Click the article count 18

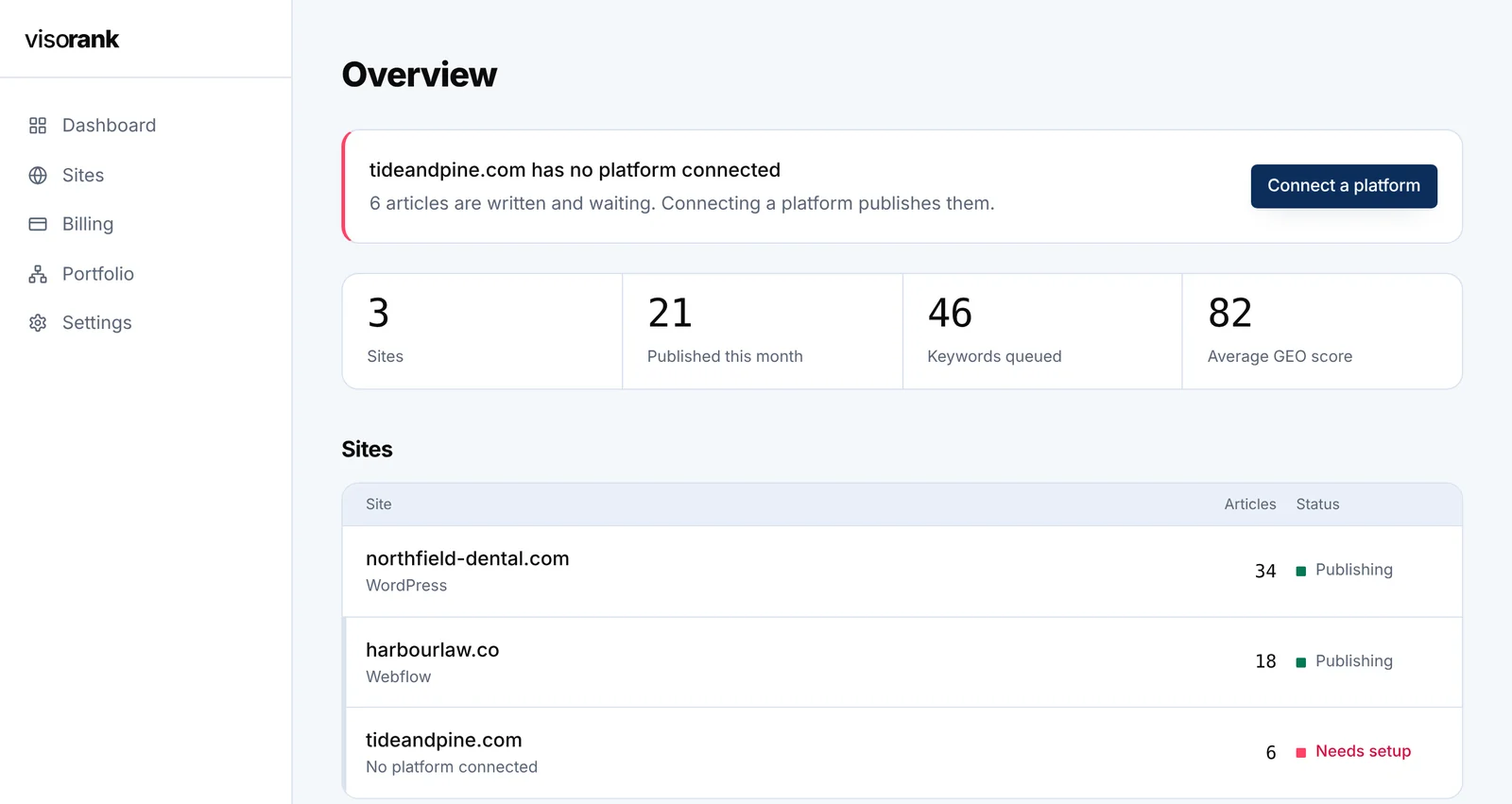click(x=1265, y=661)
